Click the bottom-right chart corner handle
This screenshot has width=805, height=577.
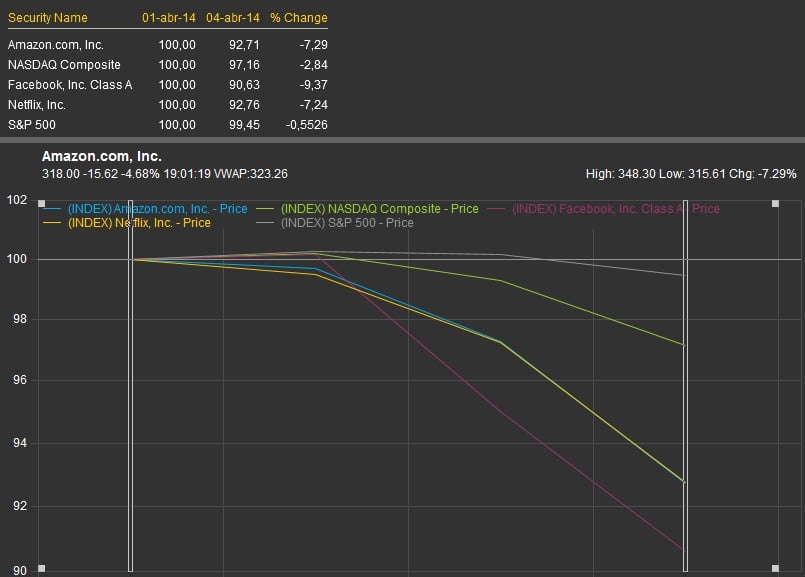click(775, 568)
